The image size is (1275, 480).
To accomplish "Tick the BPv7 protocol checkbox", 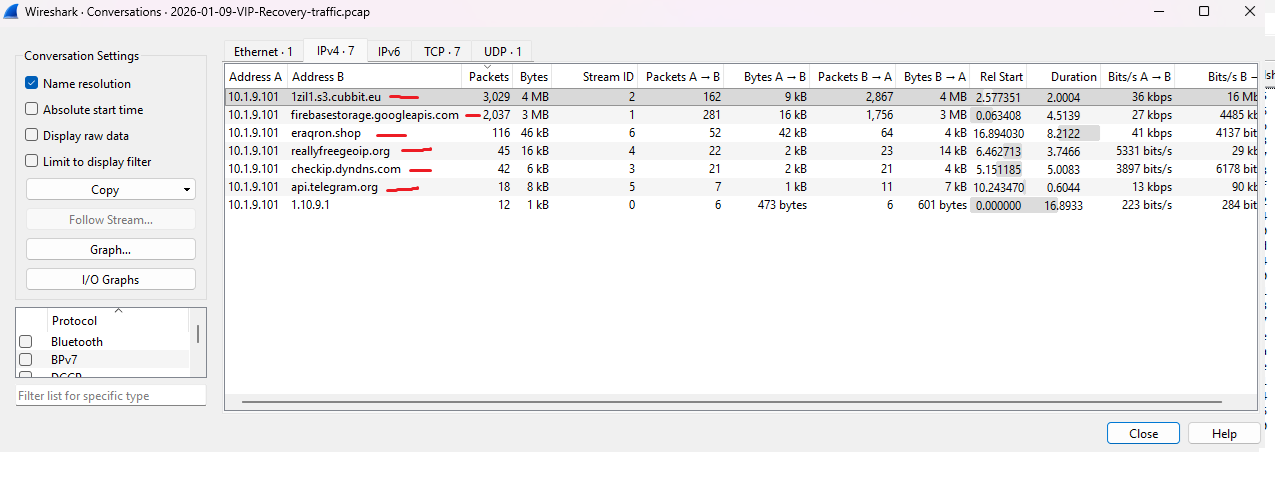I will coord(26,359).
